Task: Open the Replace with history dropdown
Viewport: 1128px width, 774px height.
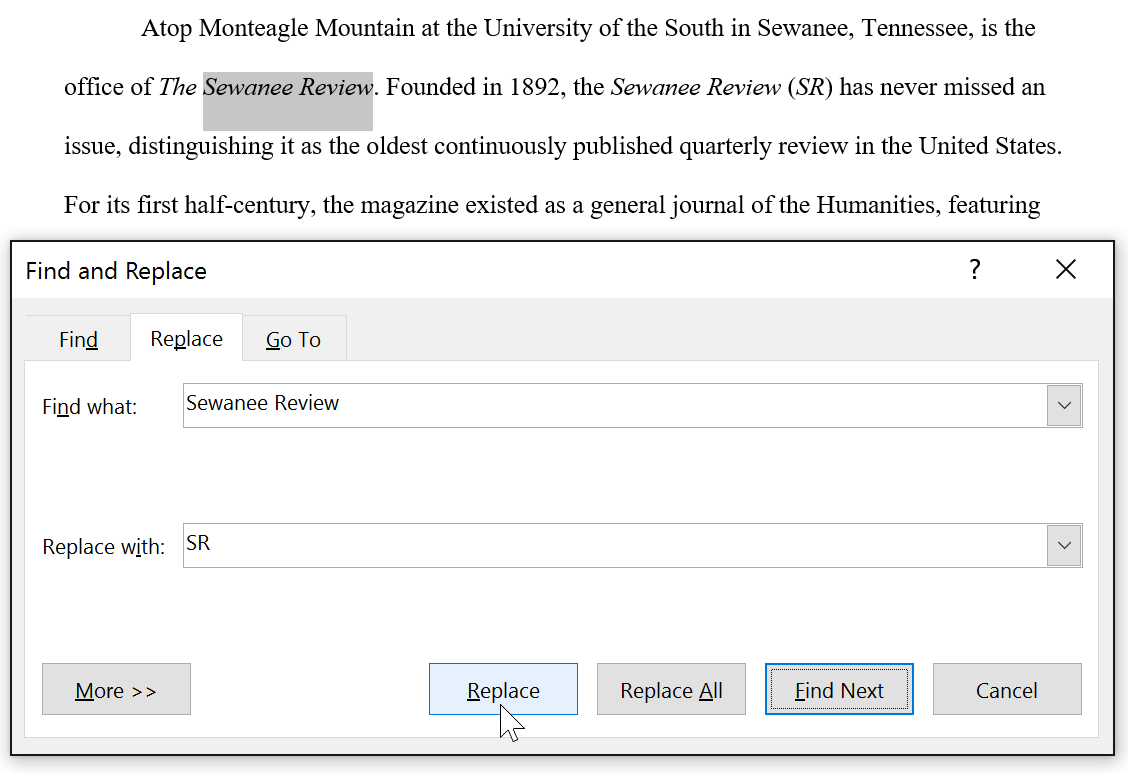Action: point(1065,545)
